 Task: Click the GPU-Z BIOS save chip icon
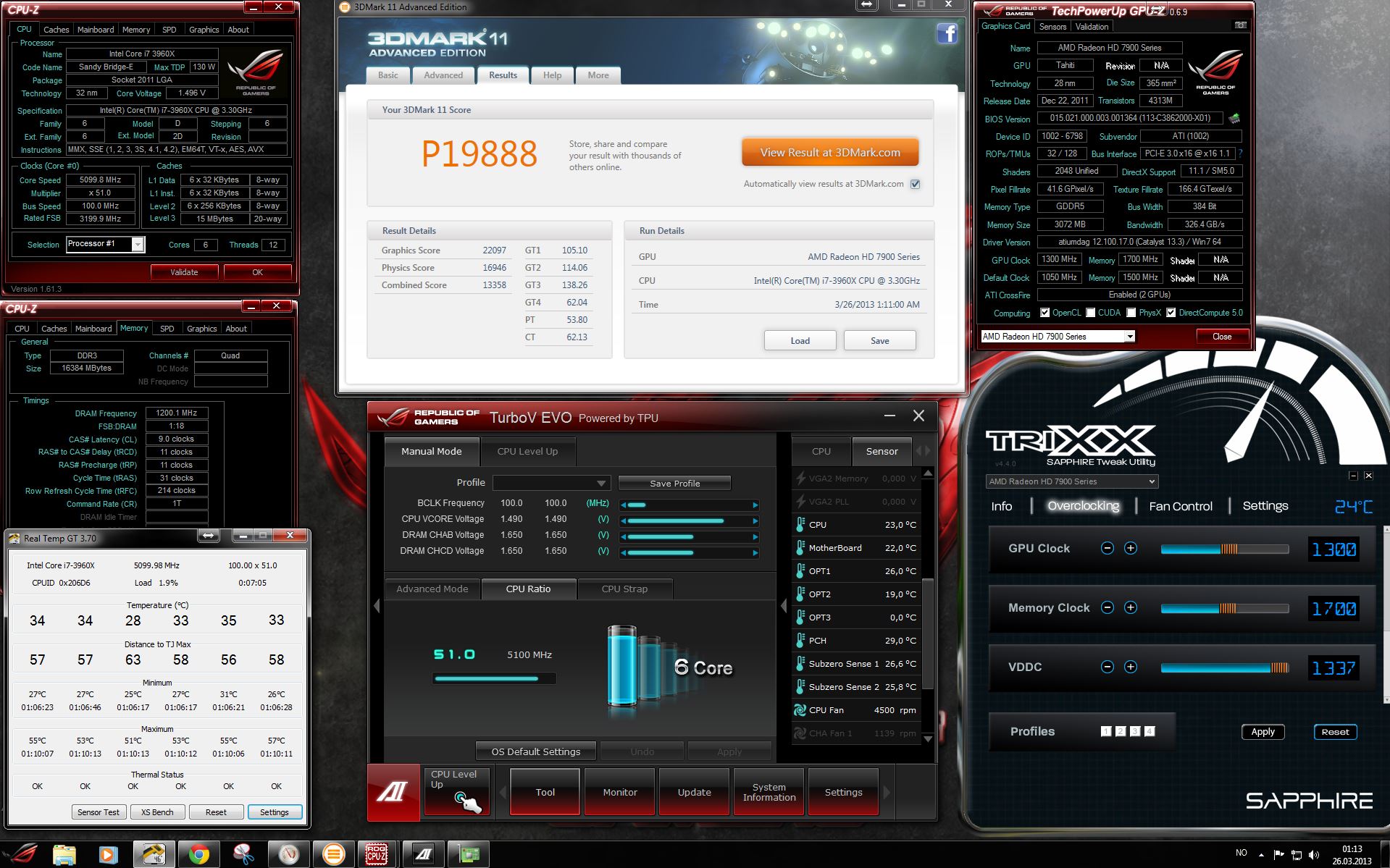click(1234, 118)
